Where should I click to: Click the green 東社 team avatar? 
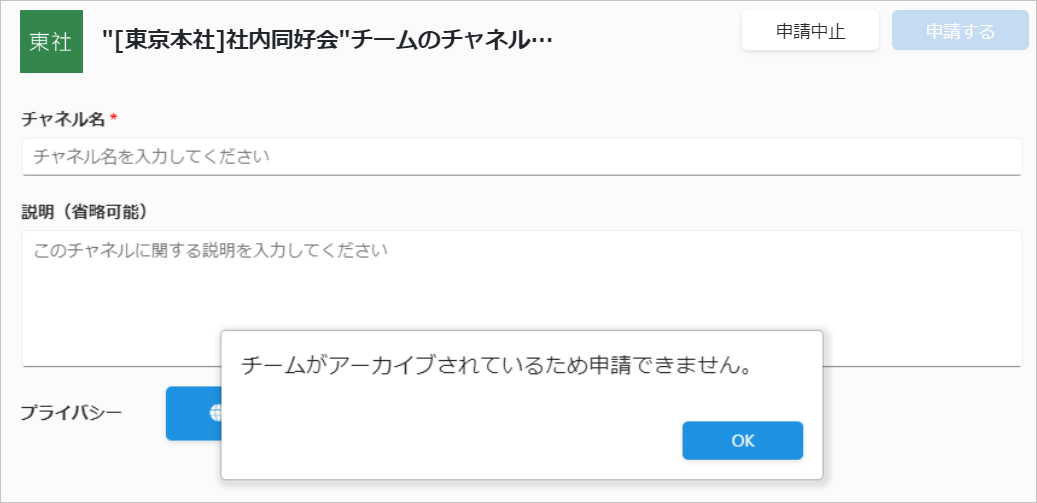pos(51,42)
